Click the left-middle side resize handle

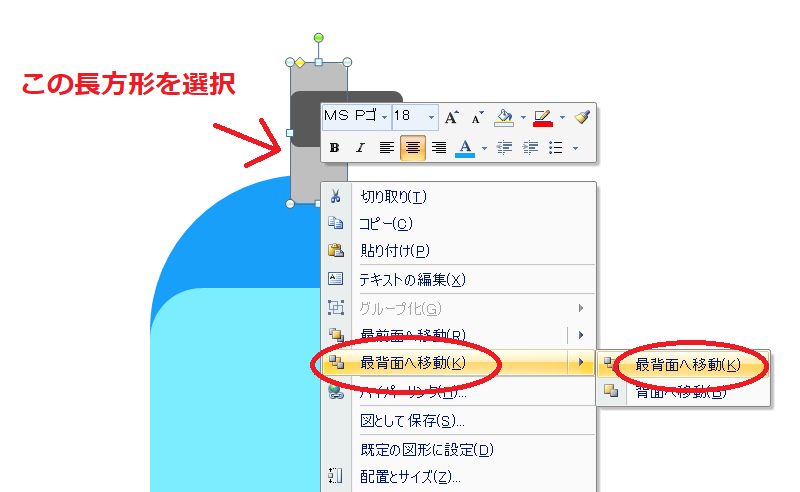tap(290, 133)
